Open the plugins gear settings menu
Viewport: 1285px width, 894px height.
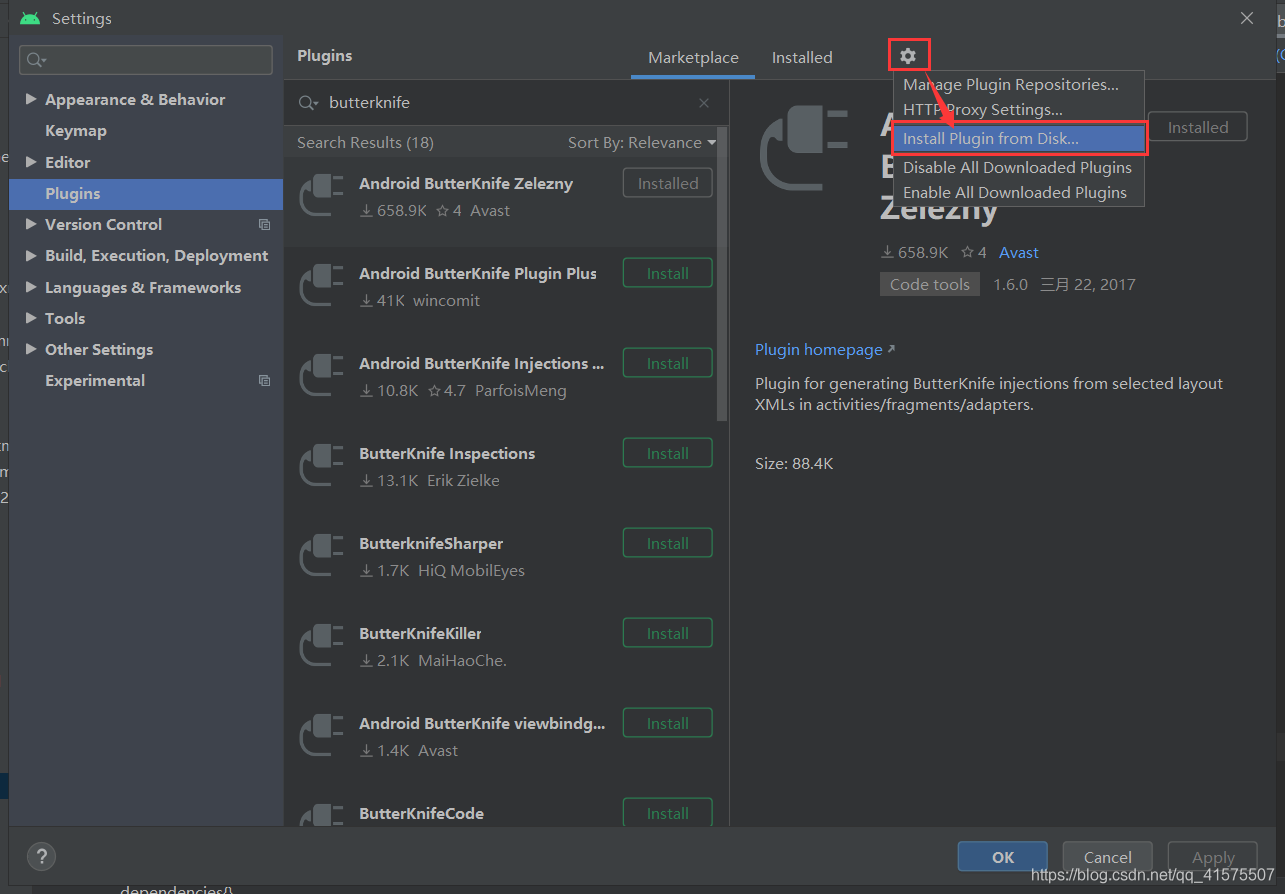(908, 56)
